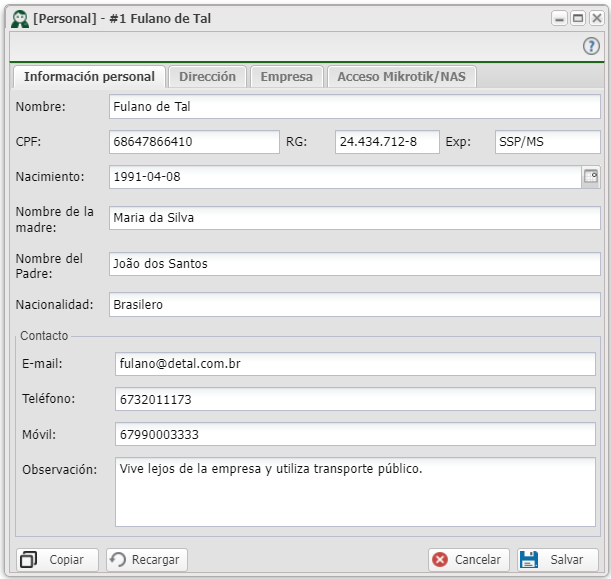Save the record with Salvar
The width and height of the screenshot is (611, 579).
[x=557, y=560]
